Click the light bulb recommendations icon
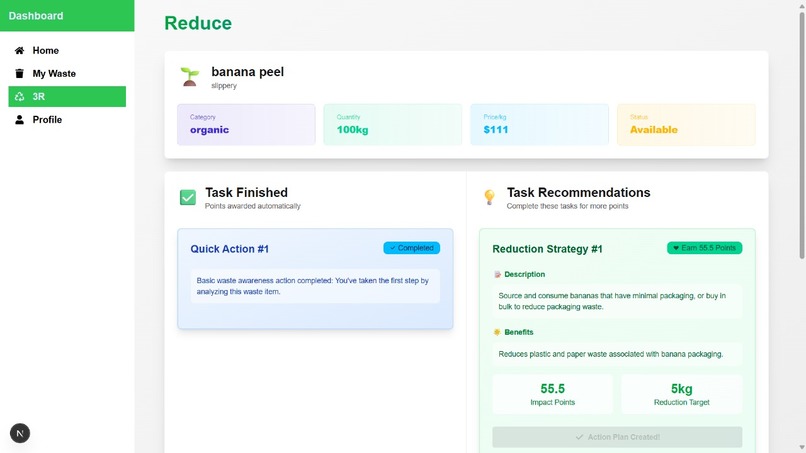 (489, 197)
